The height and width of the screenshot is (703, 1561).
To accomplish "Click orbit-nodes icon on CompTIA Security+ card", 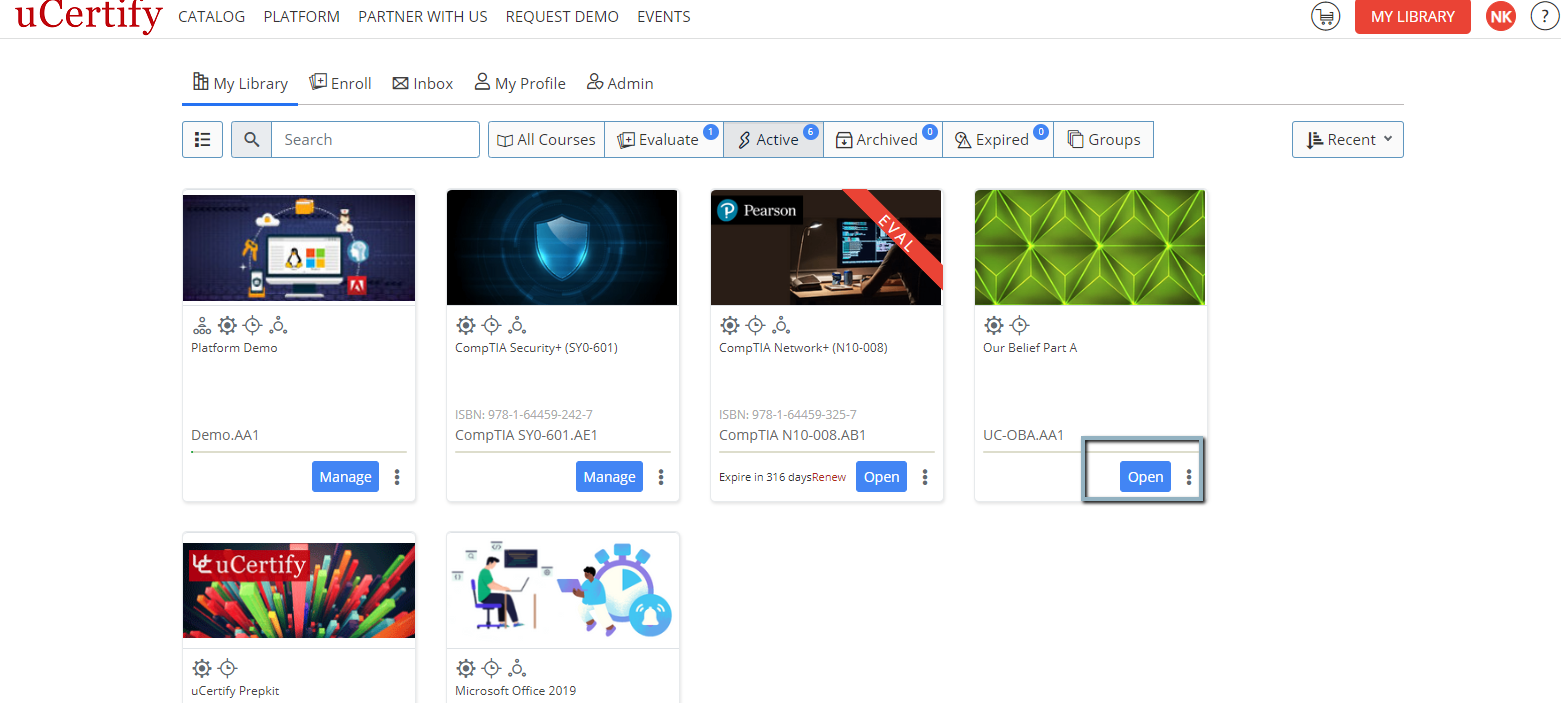I will [517, 325].
